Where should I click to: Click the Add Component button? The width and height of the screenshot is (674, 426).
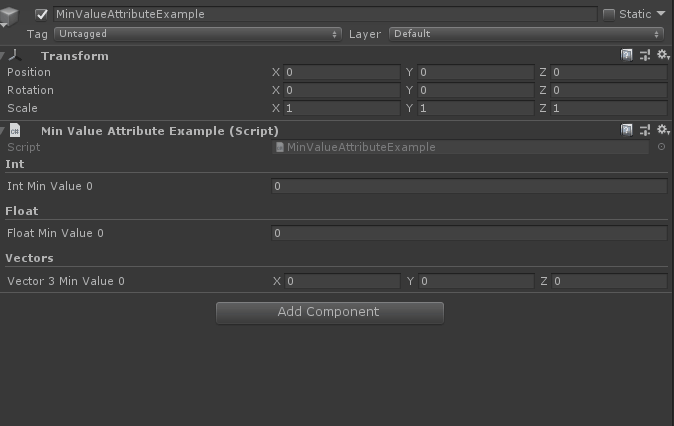pos(329,312)
